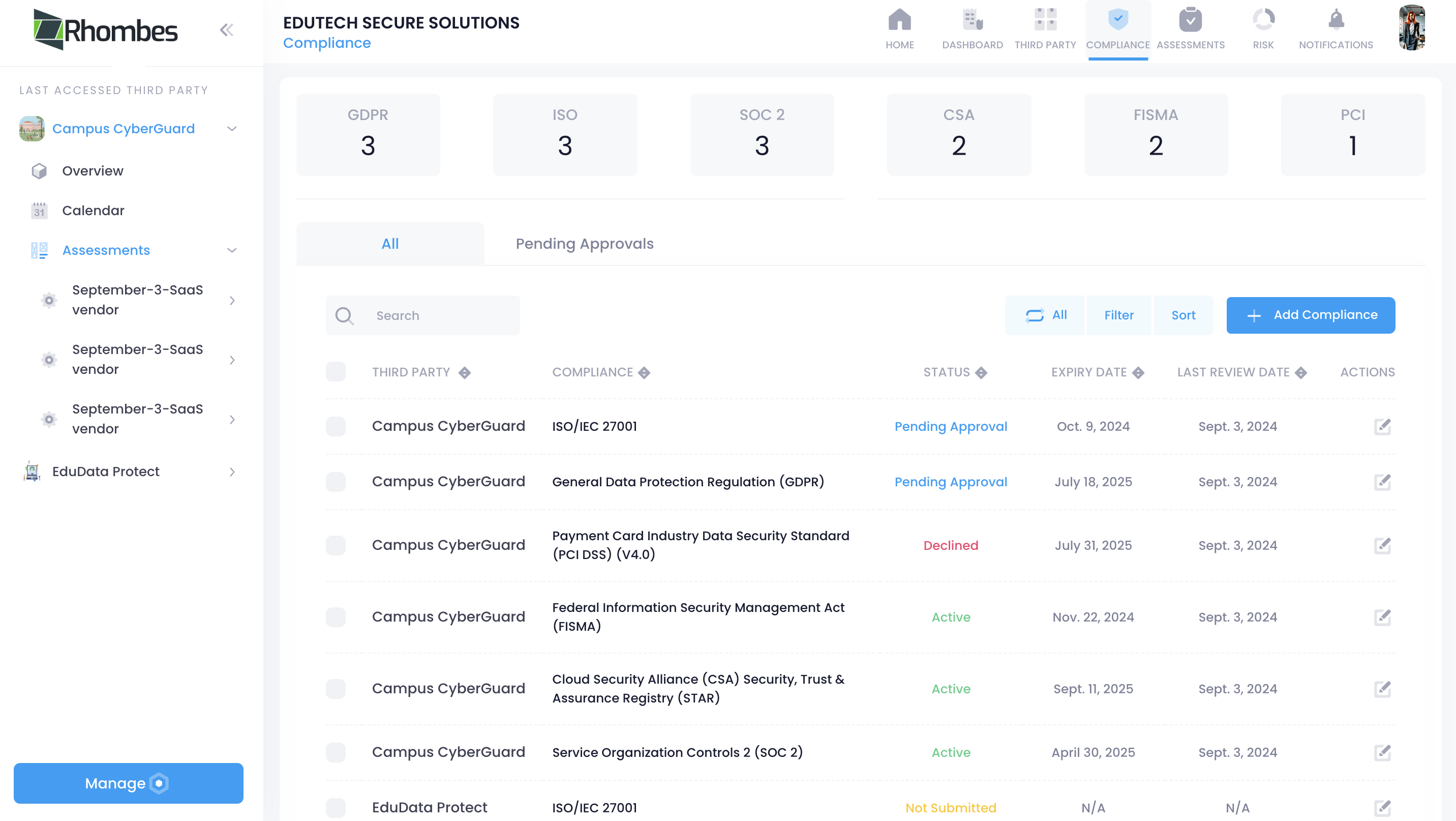Select all rows with header checkbox

tap(335, 371)
